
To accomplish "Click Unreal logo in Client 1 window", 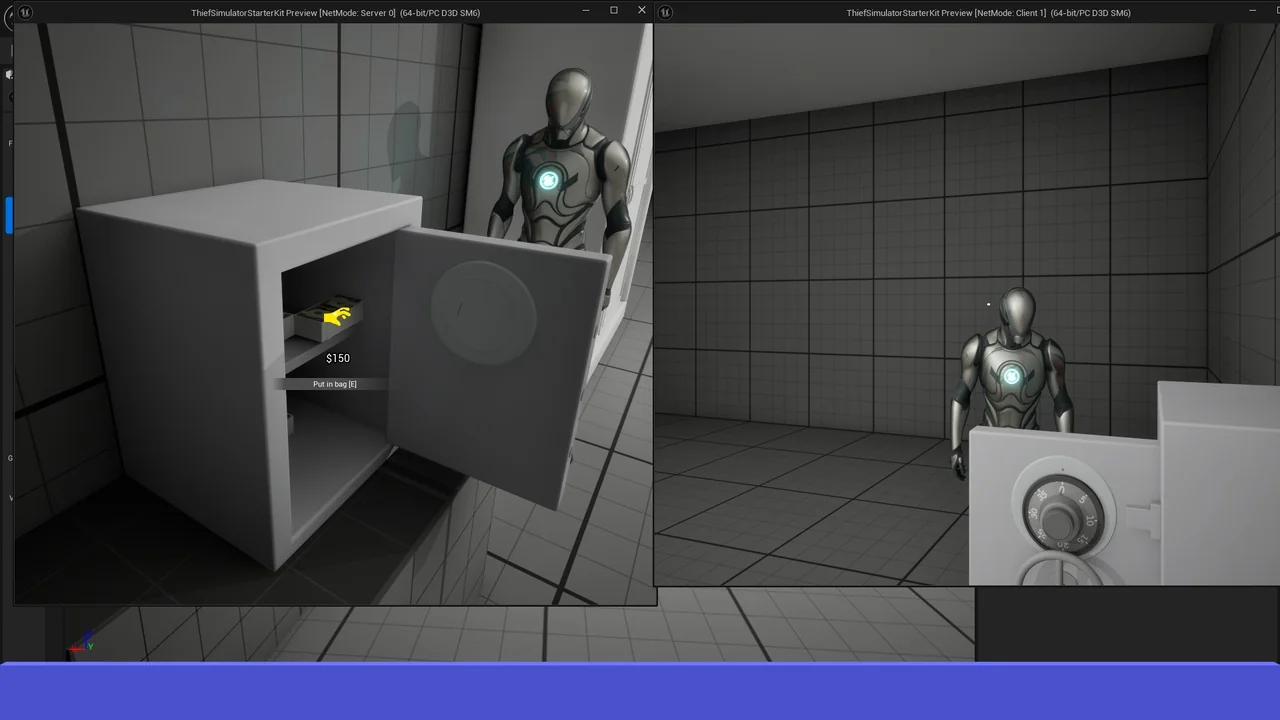I will (x=666, y=12).
